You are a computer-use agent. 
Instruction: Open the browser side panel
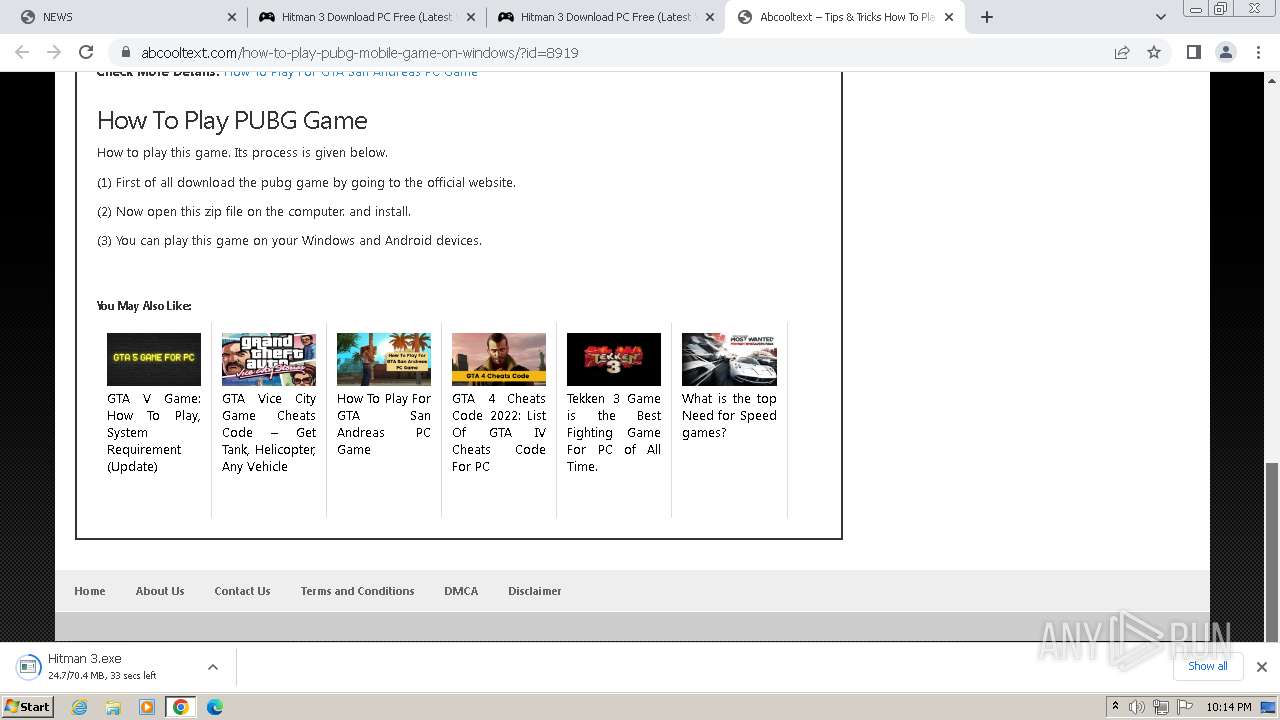pyautogui.click(x=1193, y=52)
